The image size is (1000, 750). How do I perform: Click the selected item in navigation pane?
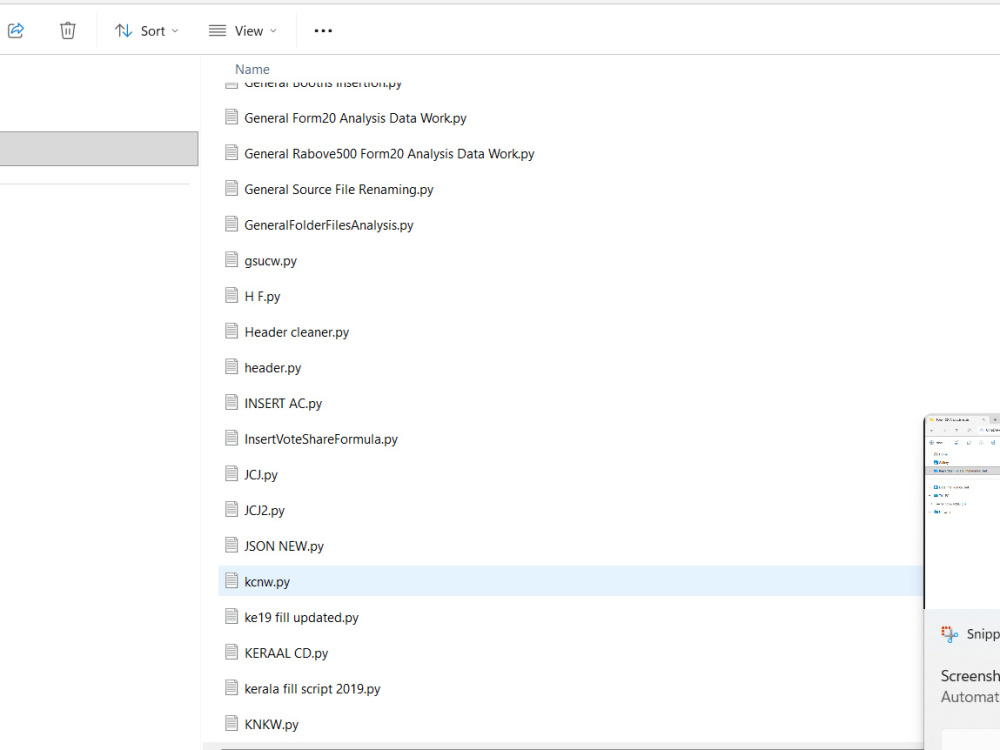[99, 149]
